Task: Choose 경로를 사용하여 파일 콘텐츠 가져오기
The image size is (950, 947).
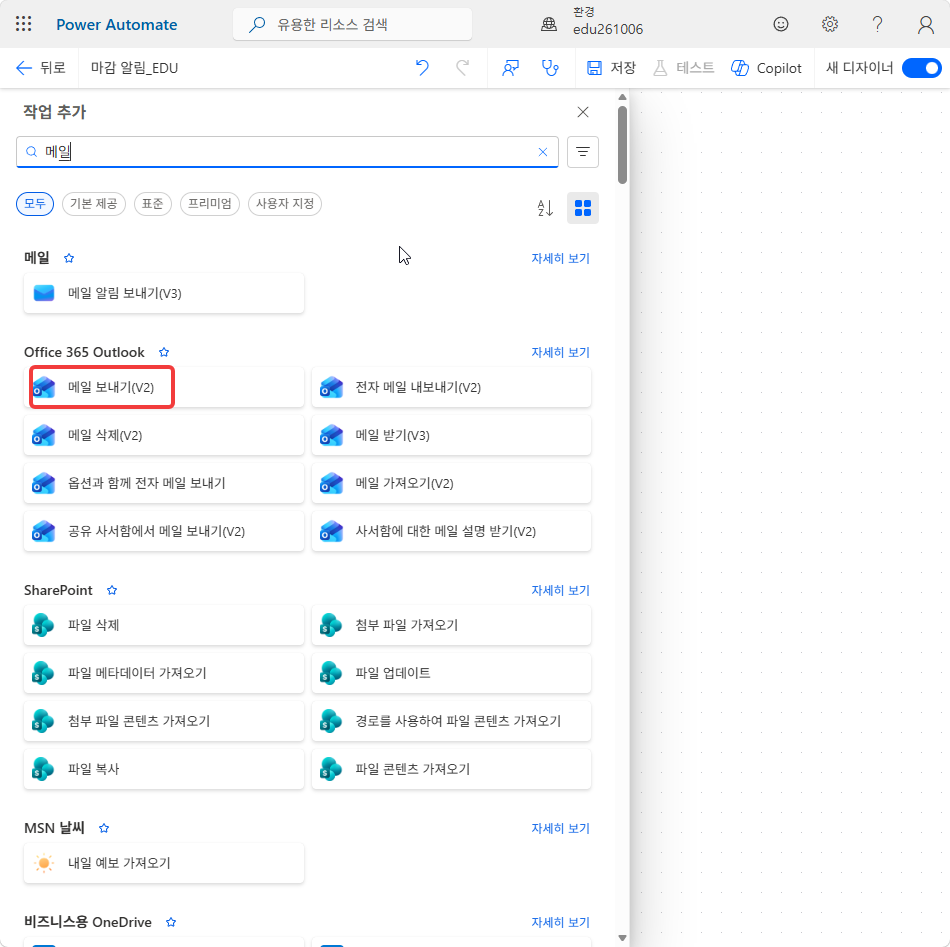Action: [x=451, y=721]
